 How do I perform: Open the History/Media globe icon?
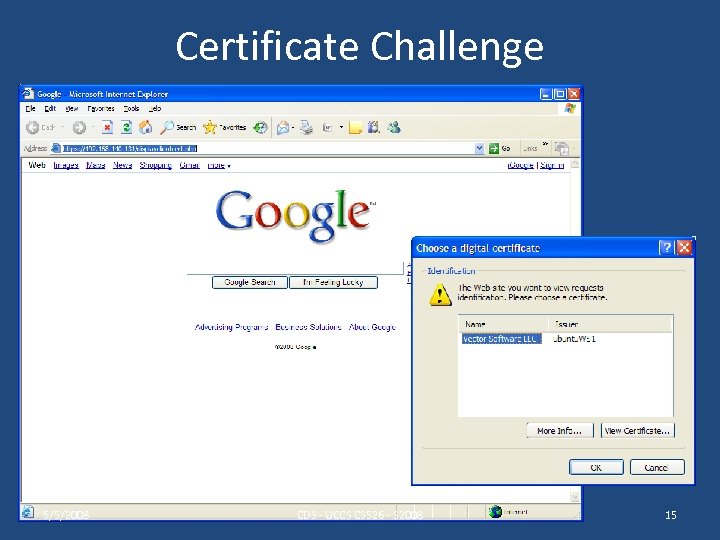pyautogui.click(x=260, y=127)
